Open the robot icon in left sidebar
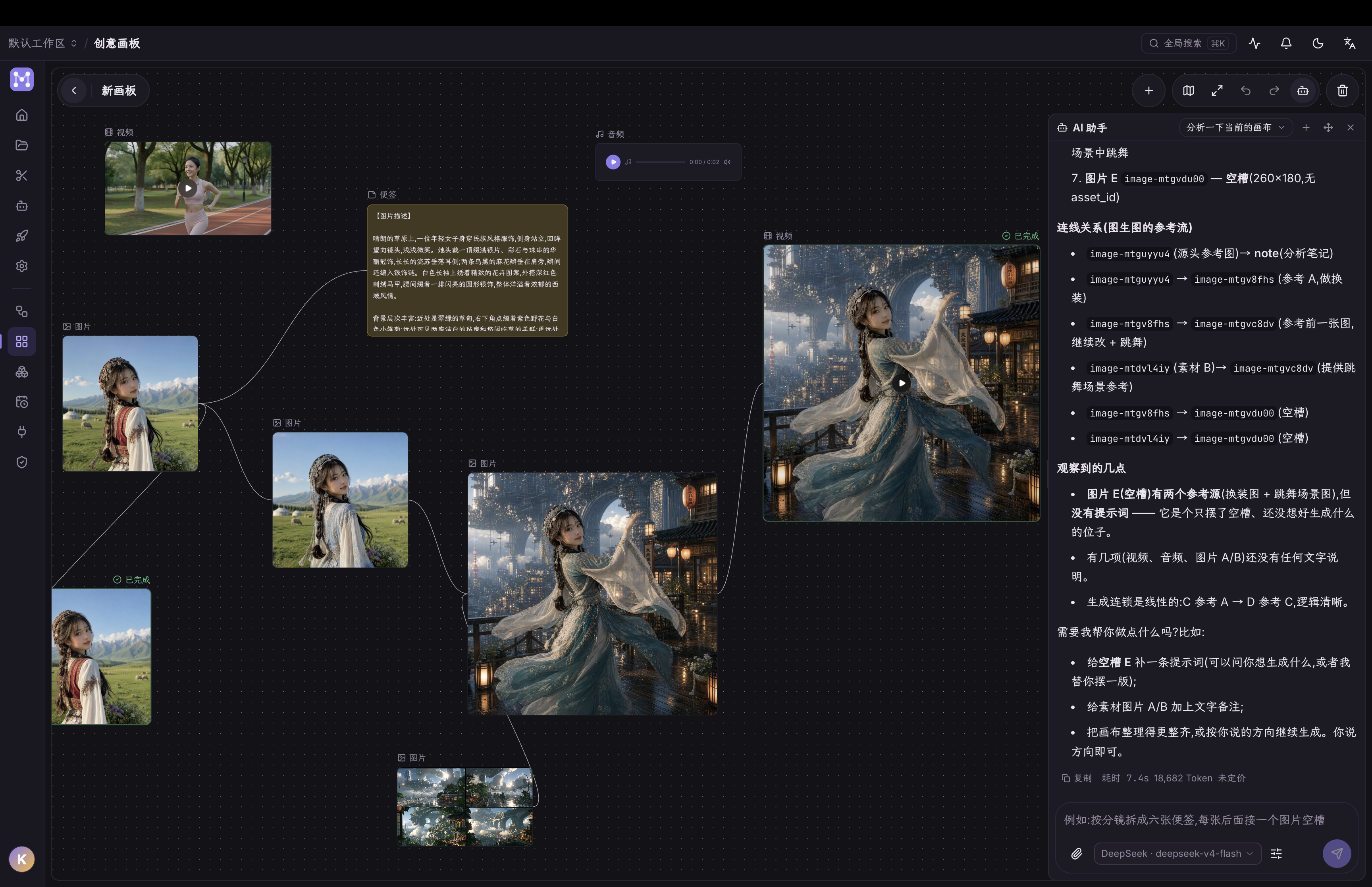 [x=22, y=206]
